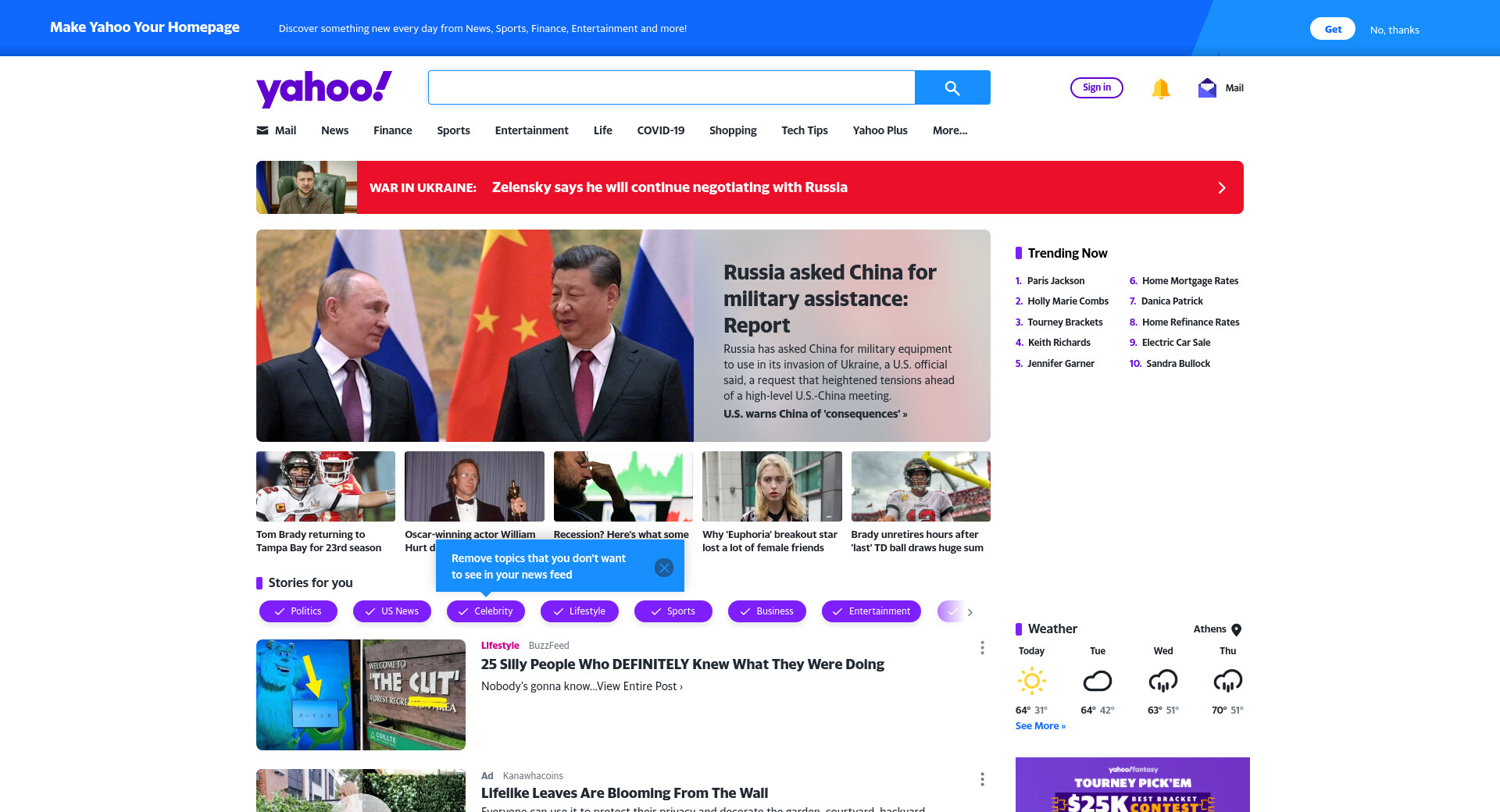1500x812 pixels.
Task: Open the notifications bell icon
Action: (1161, 88)
